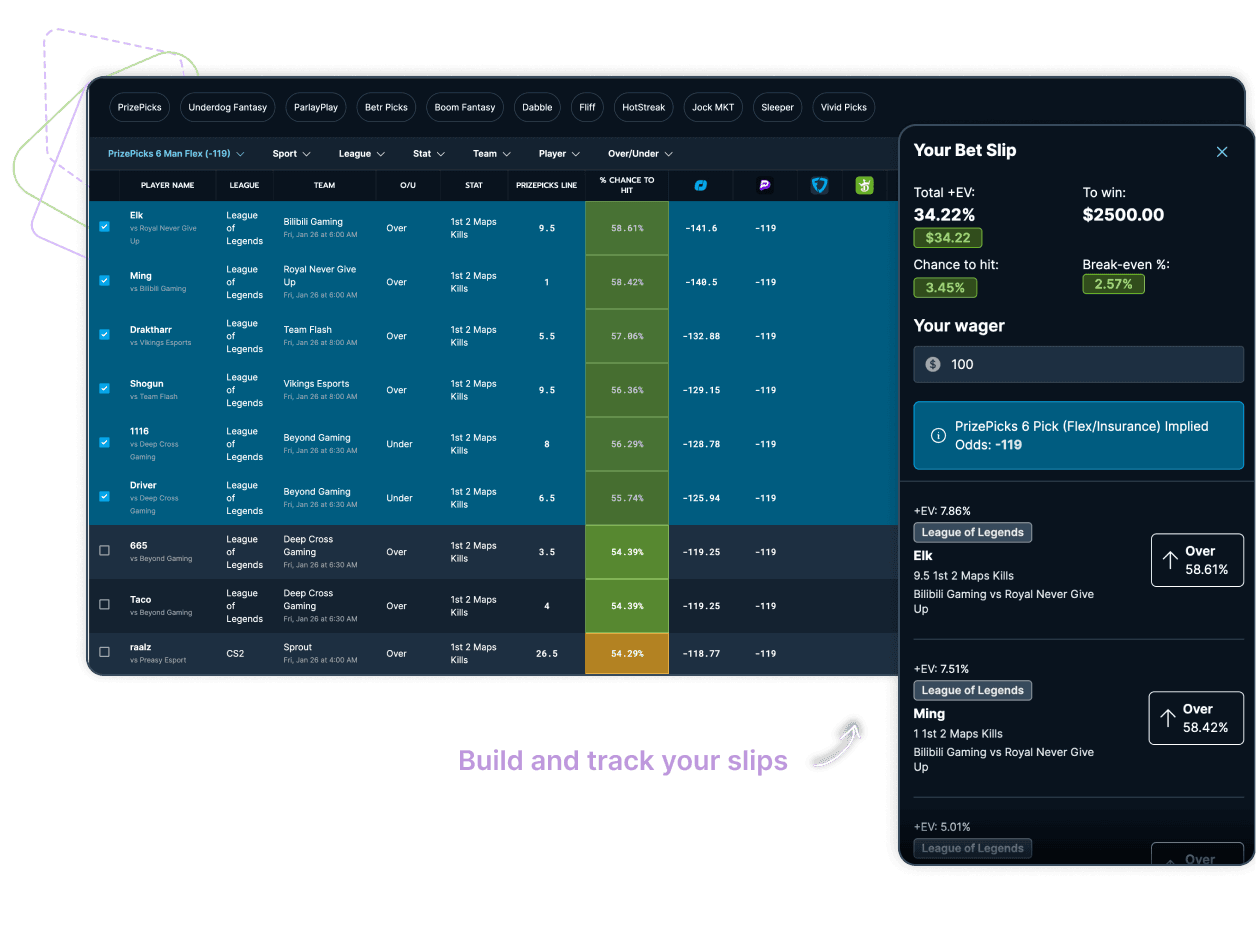Click Elk's Over 58.61% button in bet slip
1256x942 pixels.
tap(1198, 560)
